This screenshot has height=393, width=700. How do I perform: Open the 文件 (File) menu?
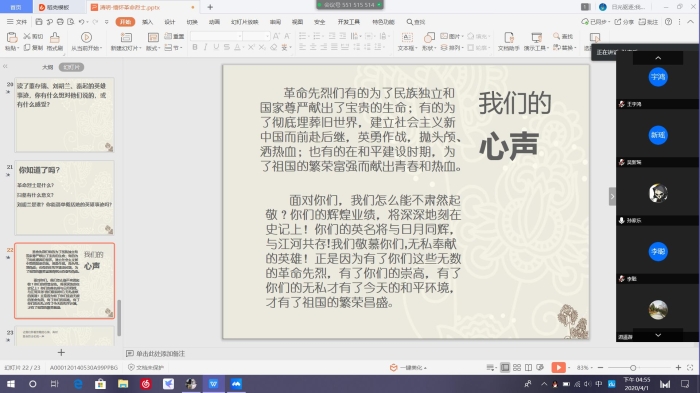17,22
